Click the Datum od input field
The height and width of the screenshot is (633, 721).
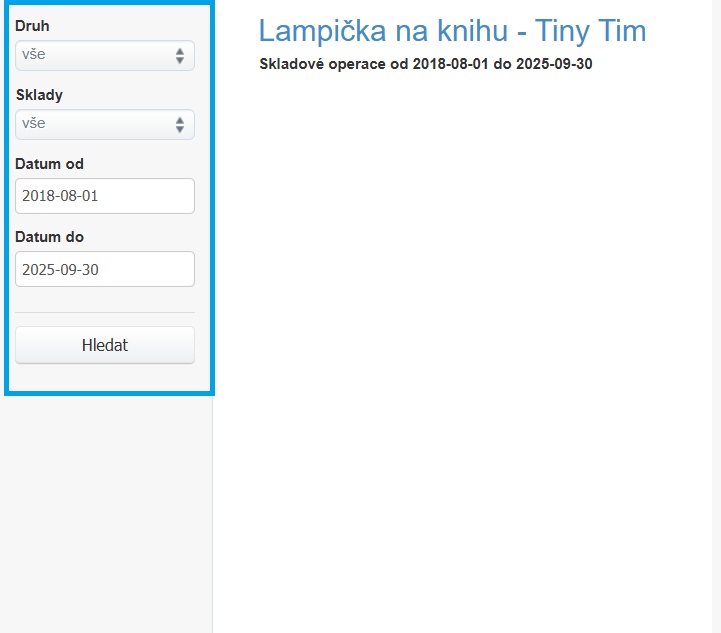pos(105,196)
